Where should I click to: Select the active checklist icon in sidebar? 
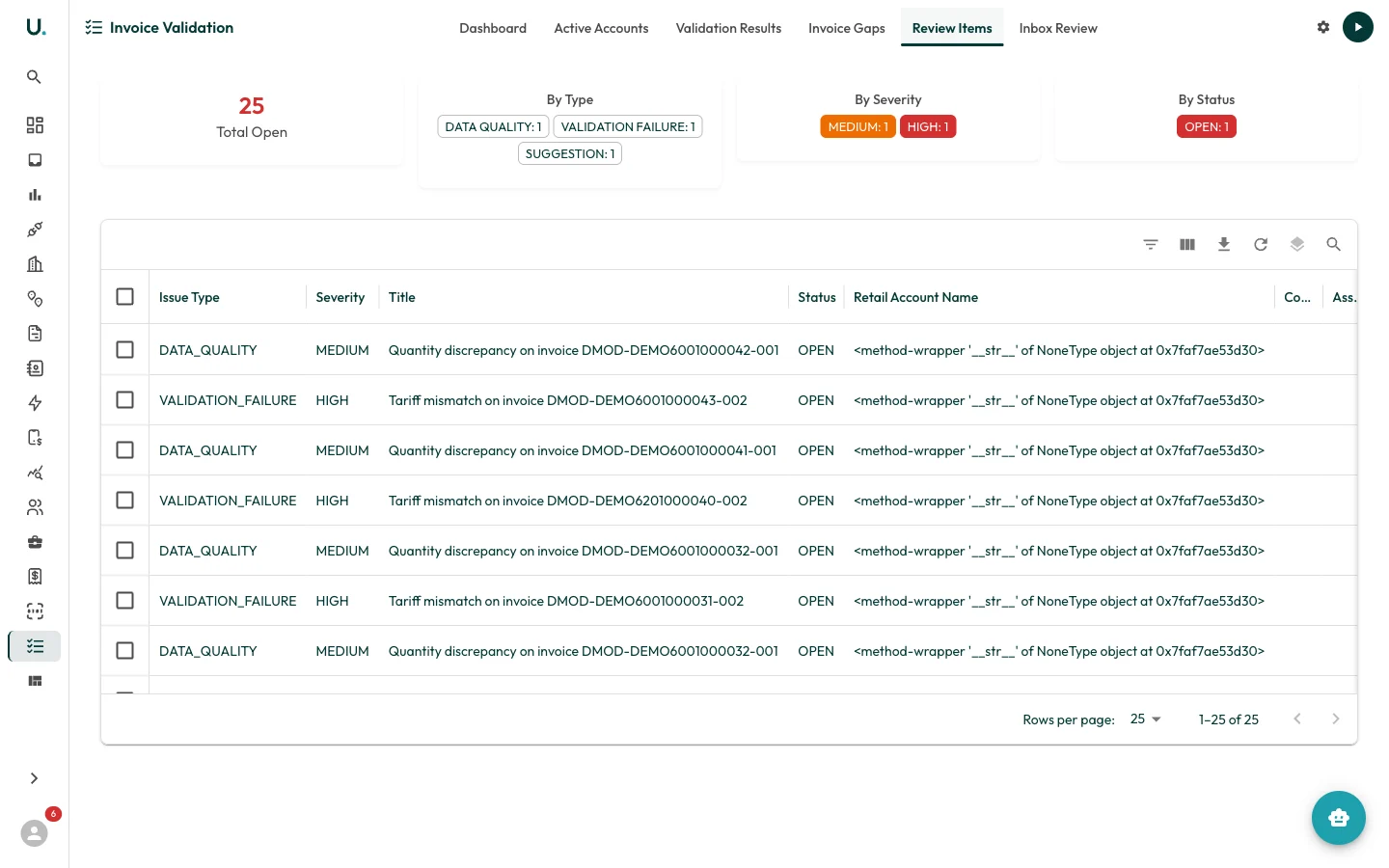[x=35, y=646]
